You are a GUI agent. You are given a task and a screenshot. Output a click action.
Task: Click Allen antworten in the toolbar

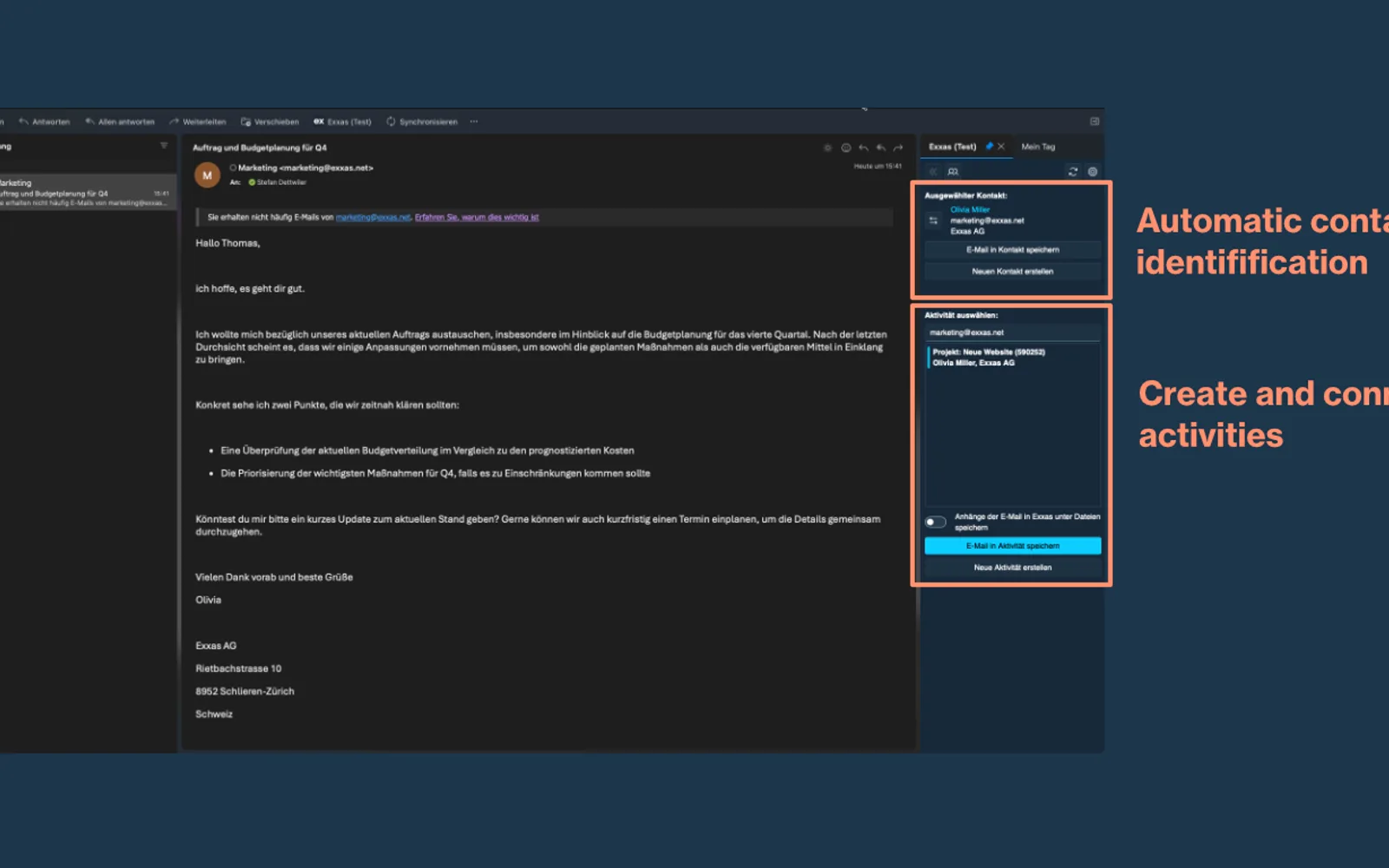pyautogui.click(x=120, y=122)
